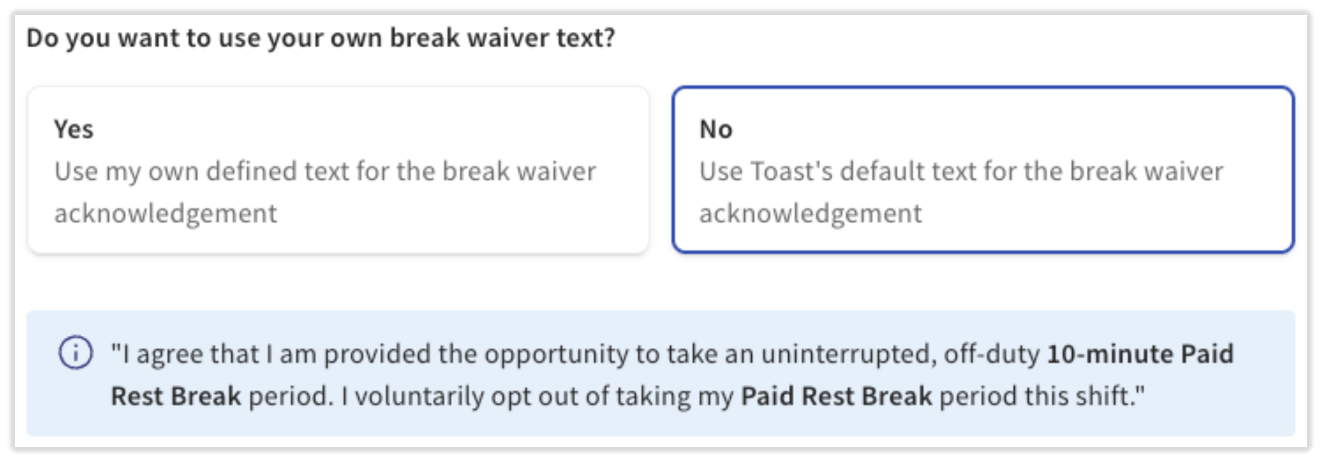Choose "Use my own defined text" description
This screenshot has width=1322, height=462.
pos(325,171)
